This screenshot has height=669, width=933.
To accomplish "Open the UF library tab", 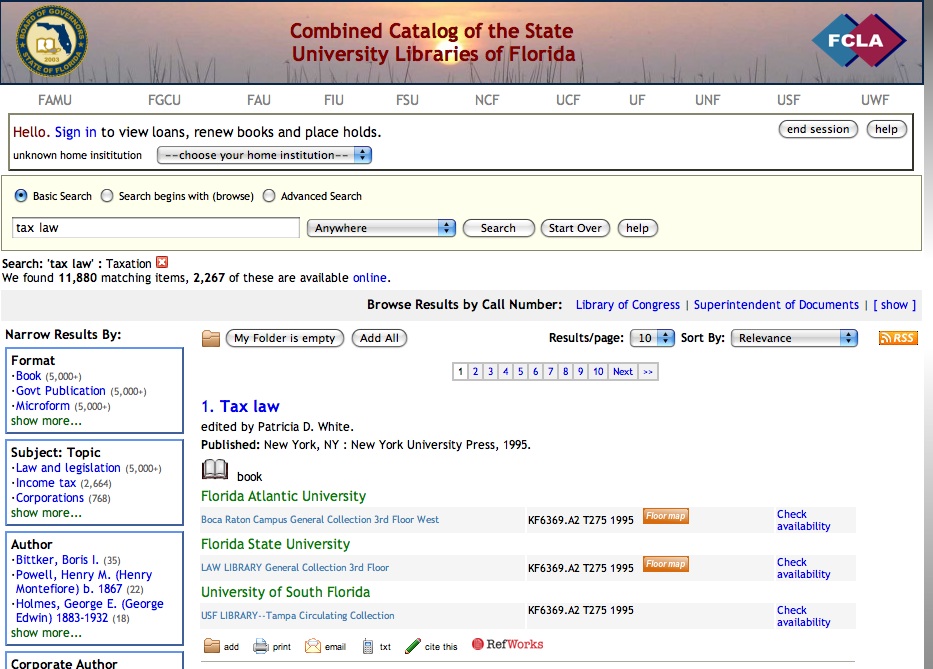I will pyautogui.click(x=637, y=100).
